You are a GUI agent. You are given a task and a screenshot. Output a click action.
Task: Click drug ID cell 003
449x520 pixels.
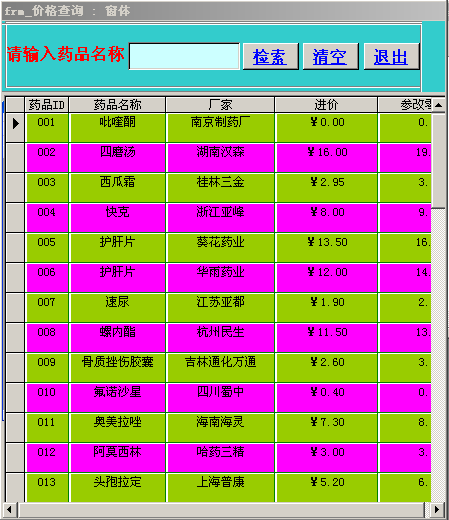tap(47, 188)
